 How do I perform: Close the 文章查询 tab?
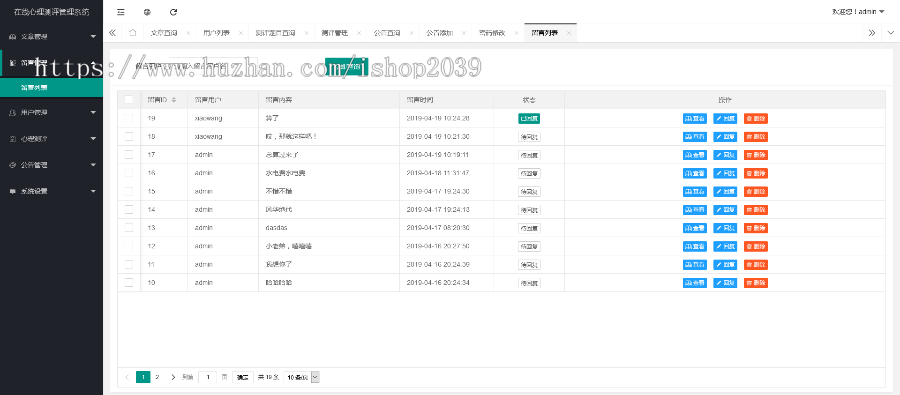pos(188,33)
